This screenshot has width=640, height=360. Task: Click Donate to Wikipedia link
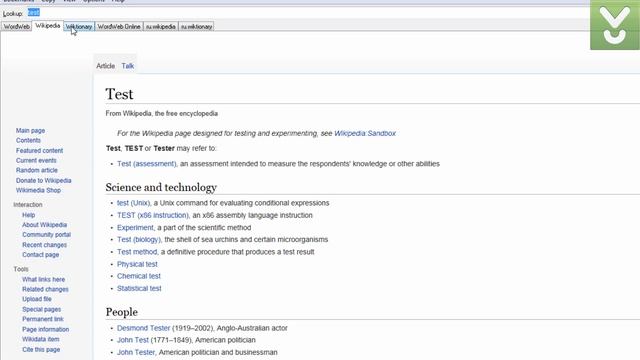(x=43, y=180)
